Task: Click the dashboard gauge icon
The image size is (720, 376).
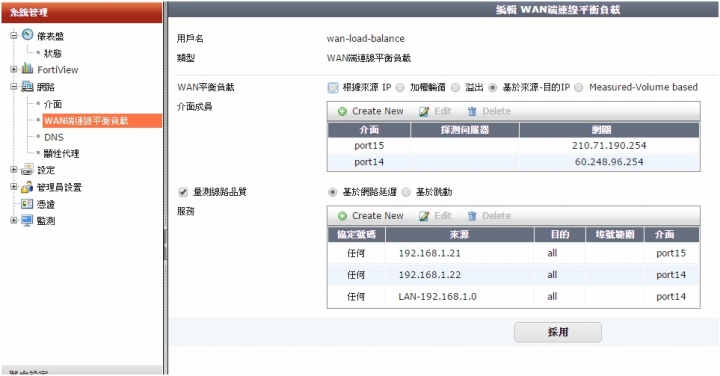Action: 28,35
